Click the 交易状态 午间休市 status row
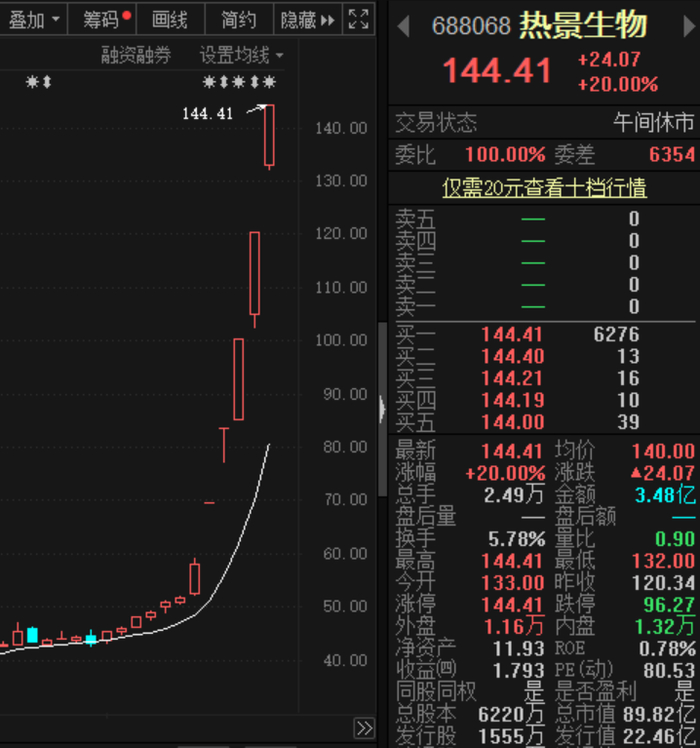The height and width of the screenshot is (748, 700). [x=544, y=123]
